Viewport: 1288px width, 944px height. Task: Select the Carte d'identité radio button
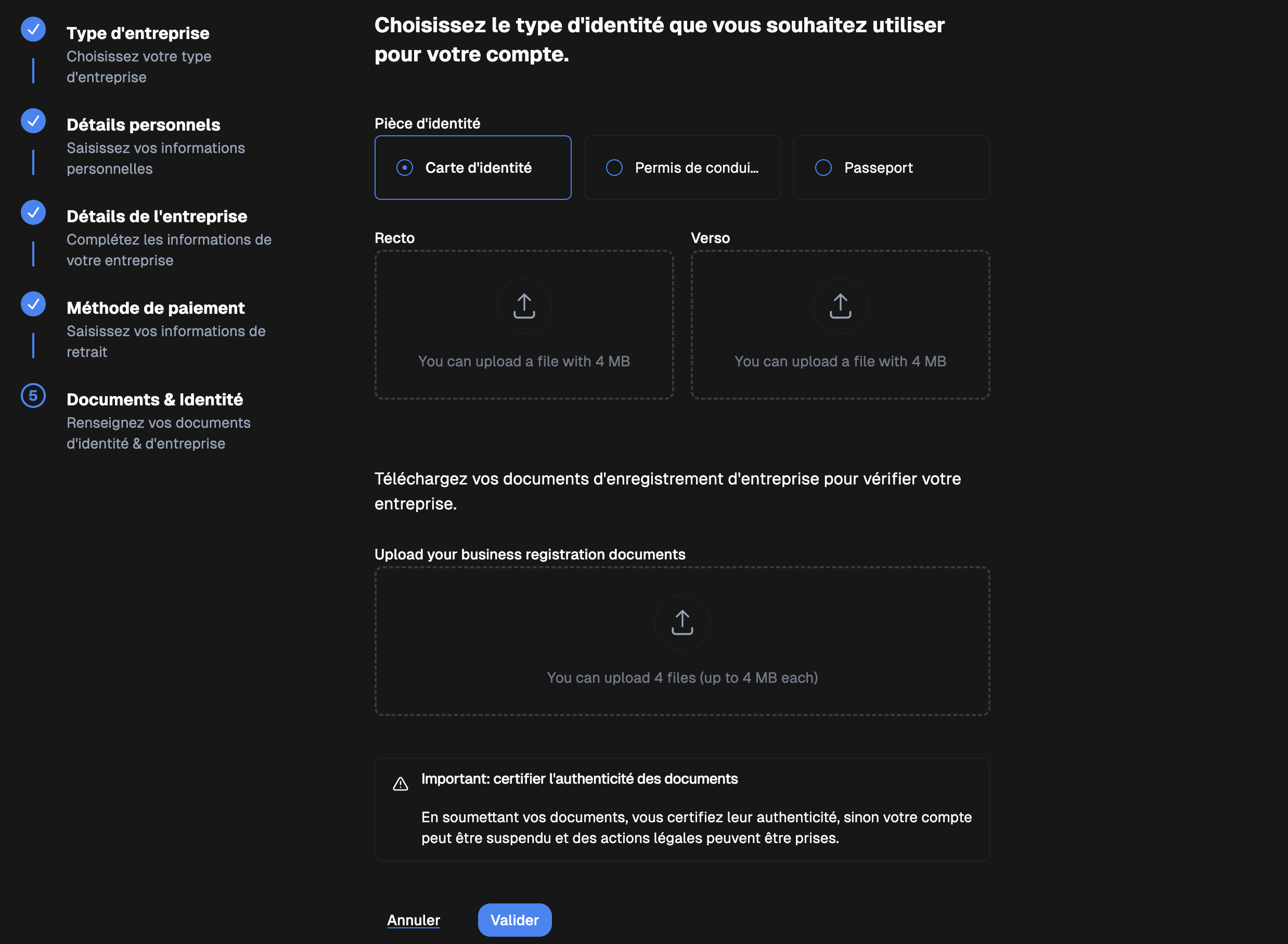coord(404,168)
